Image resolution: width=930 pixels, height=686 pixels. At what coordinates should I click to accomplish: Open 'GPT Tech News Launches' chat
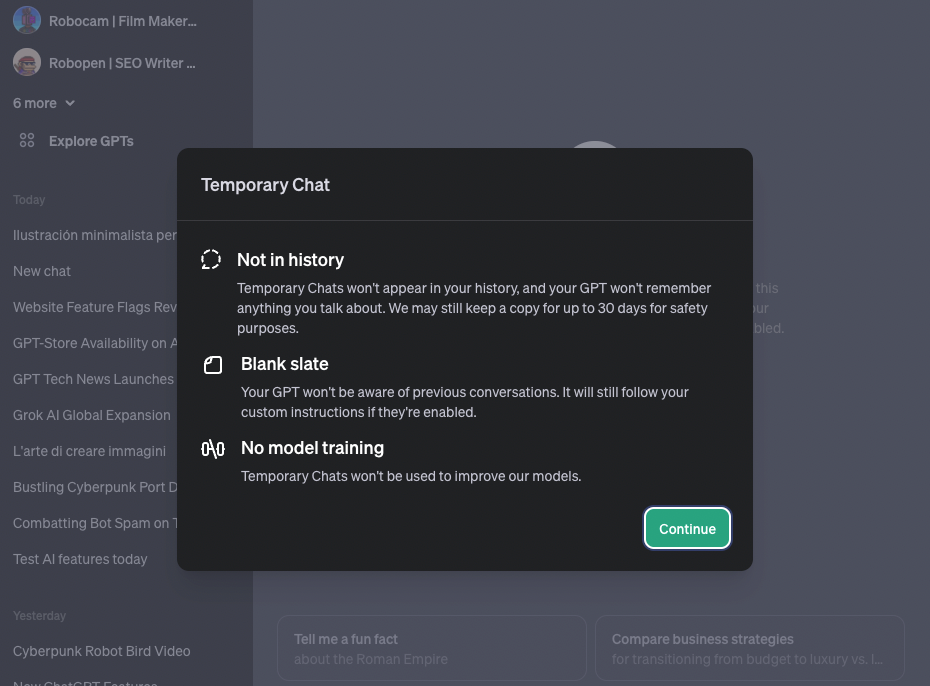point(93,379)
